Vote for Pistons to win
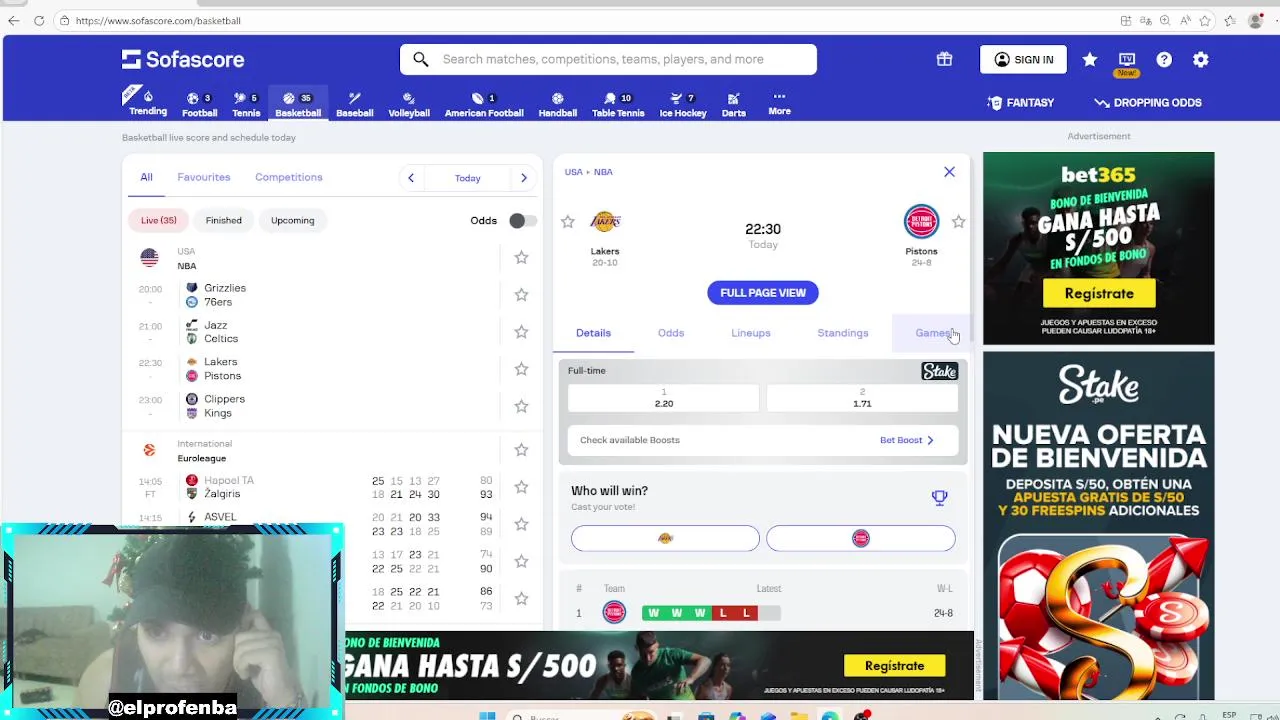The height and width of the screenshot is (720, 1280). 861,538
